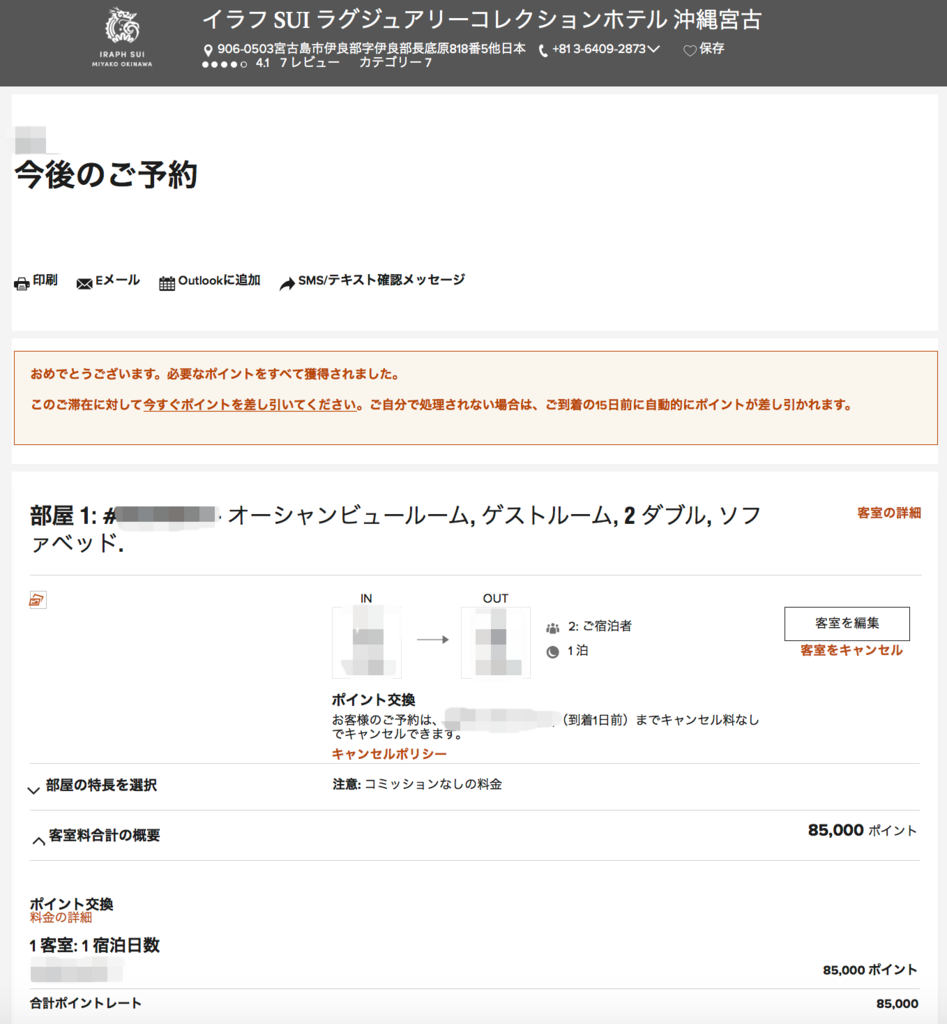Click 1客室: 1宿泊日数 text
The image size is (947, 1024).
tap(95, 946)
